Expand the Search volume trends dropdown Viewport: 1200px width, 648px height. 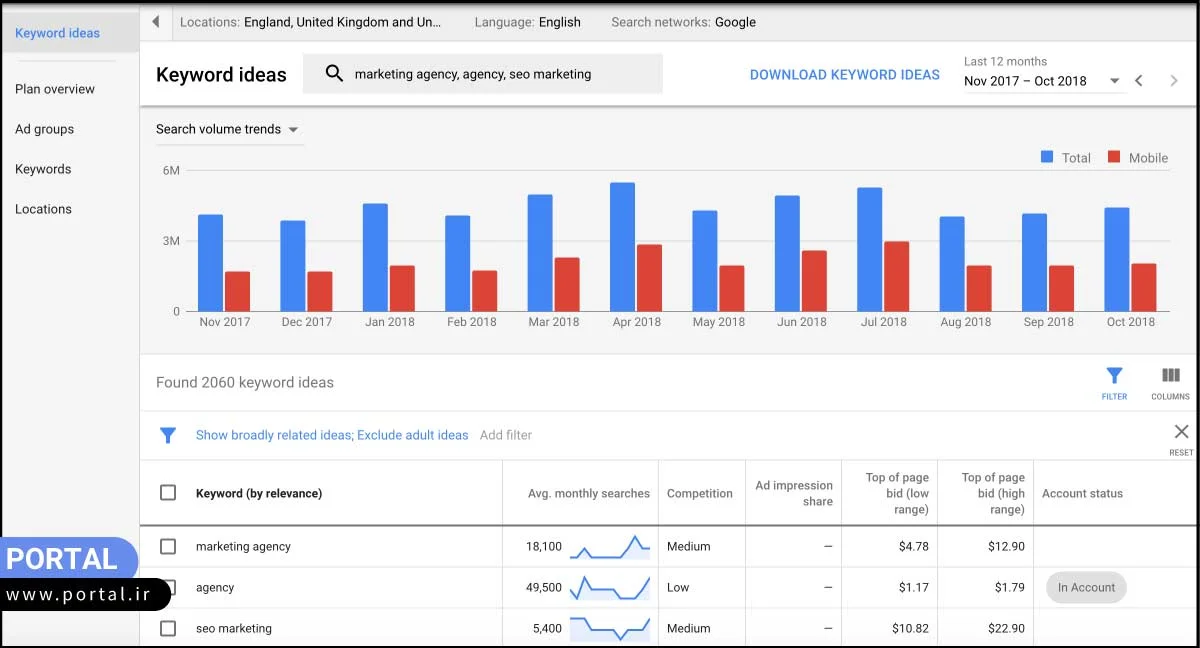(293, 129)
